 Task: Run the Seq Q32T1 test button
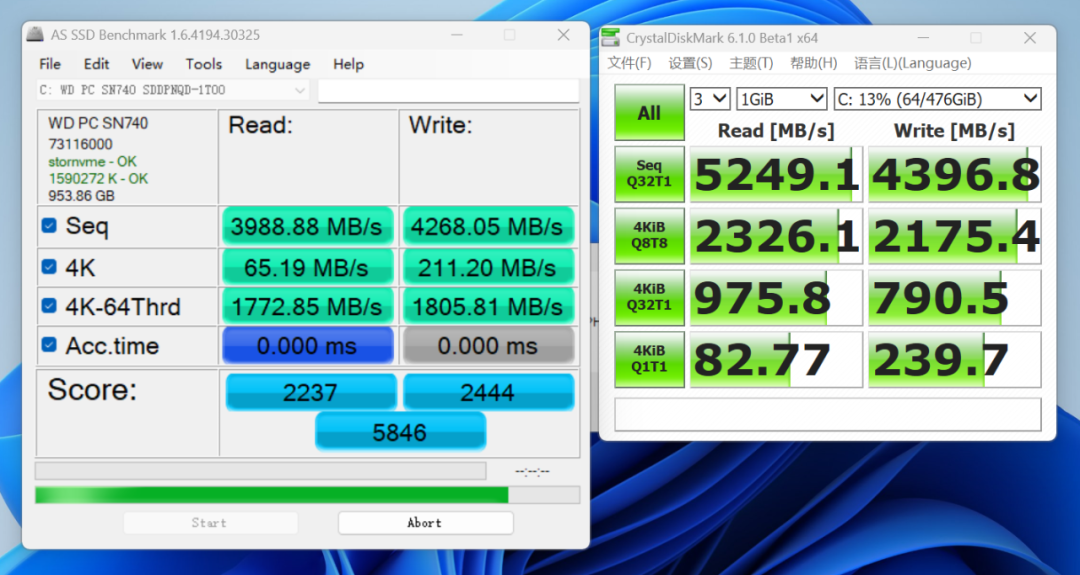click(x=649, y=174)
